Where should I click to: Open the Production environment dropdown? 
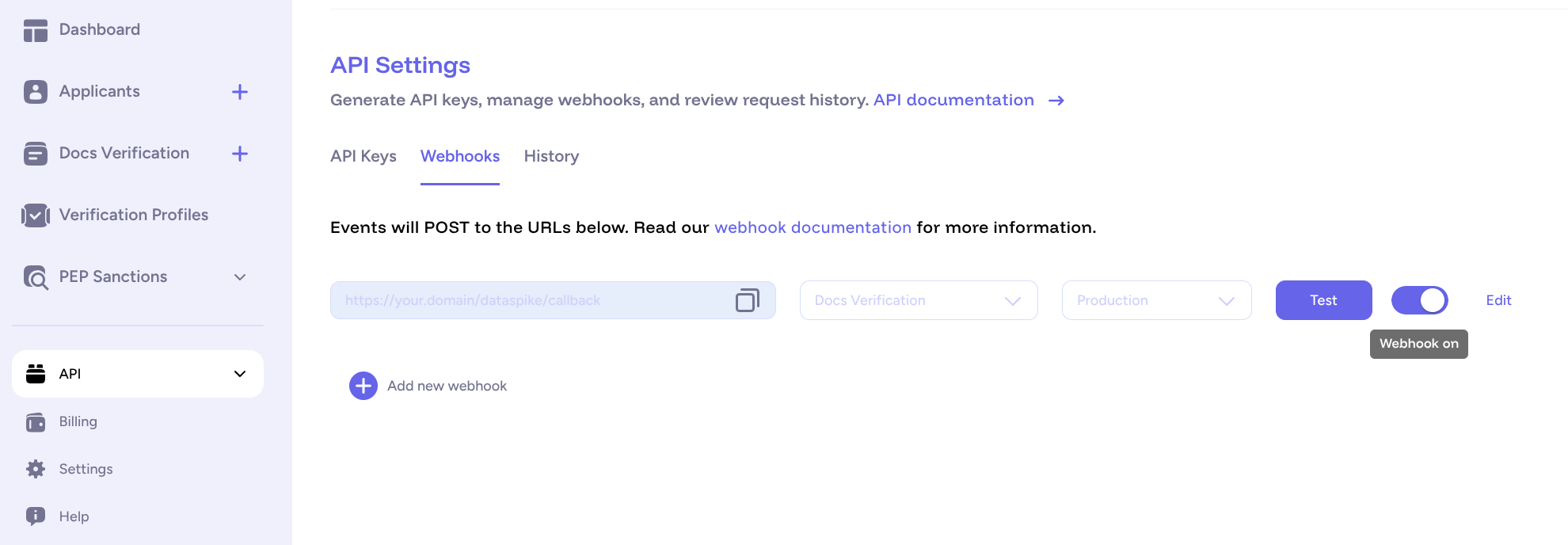tap(1157, 300)
